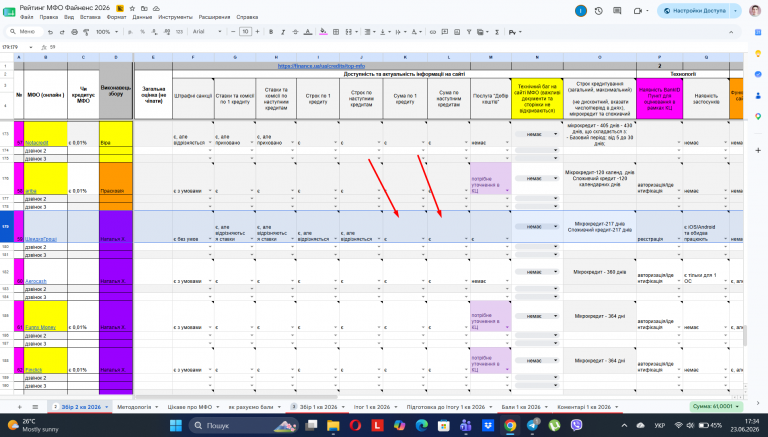Open the Файл menu

tap(26, 17)
